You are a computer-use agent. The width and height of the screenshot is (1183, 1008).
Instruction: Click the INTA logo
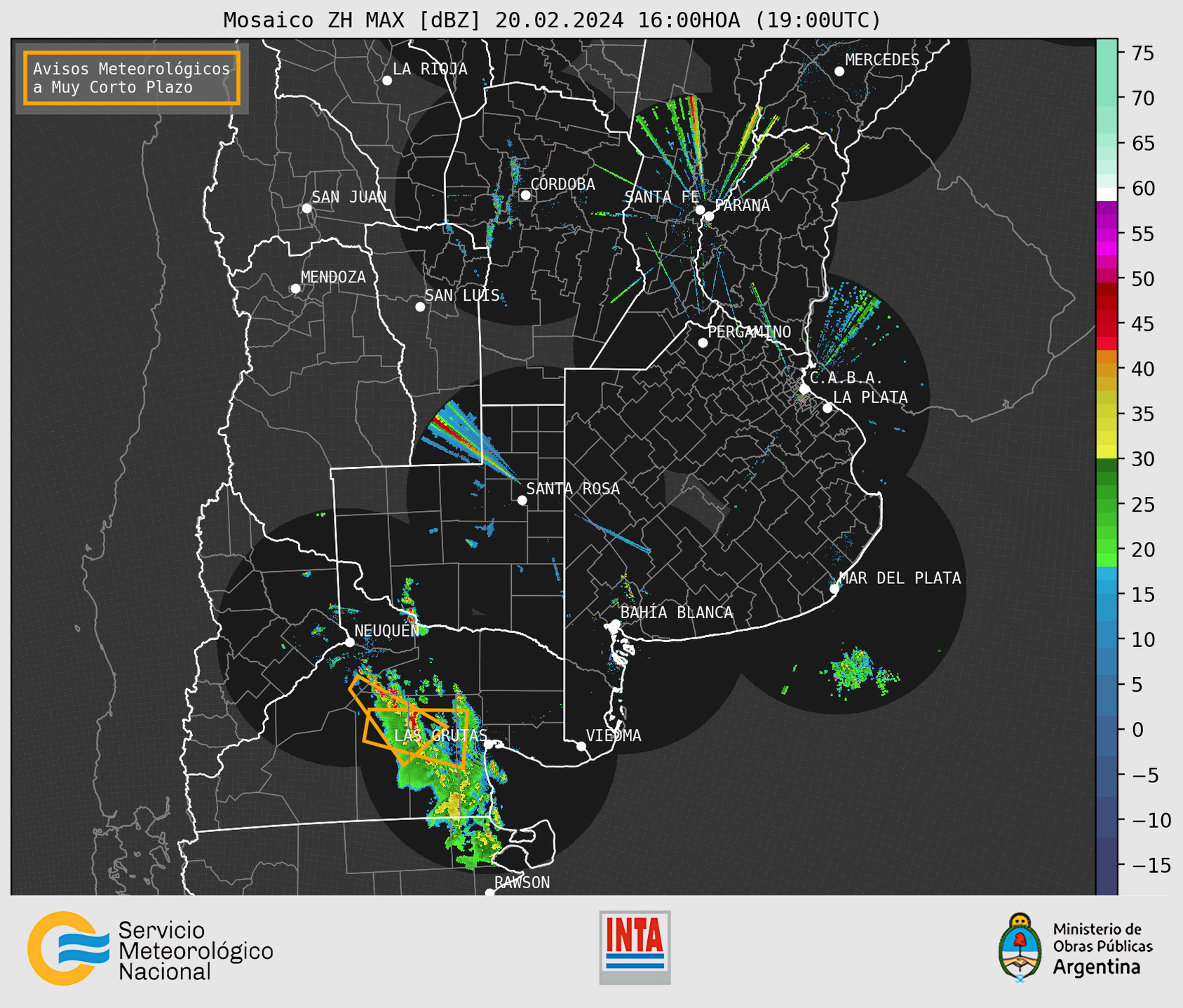(635, 947)
